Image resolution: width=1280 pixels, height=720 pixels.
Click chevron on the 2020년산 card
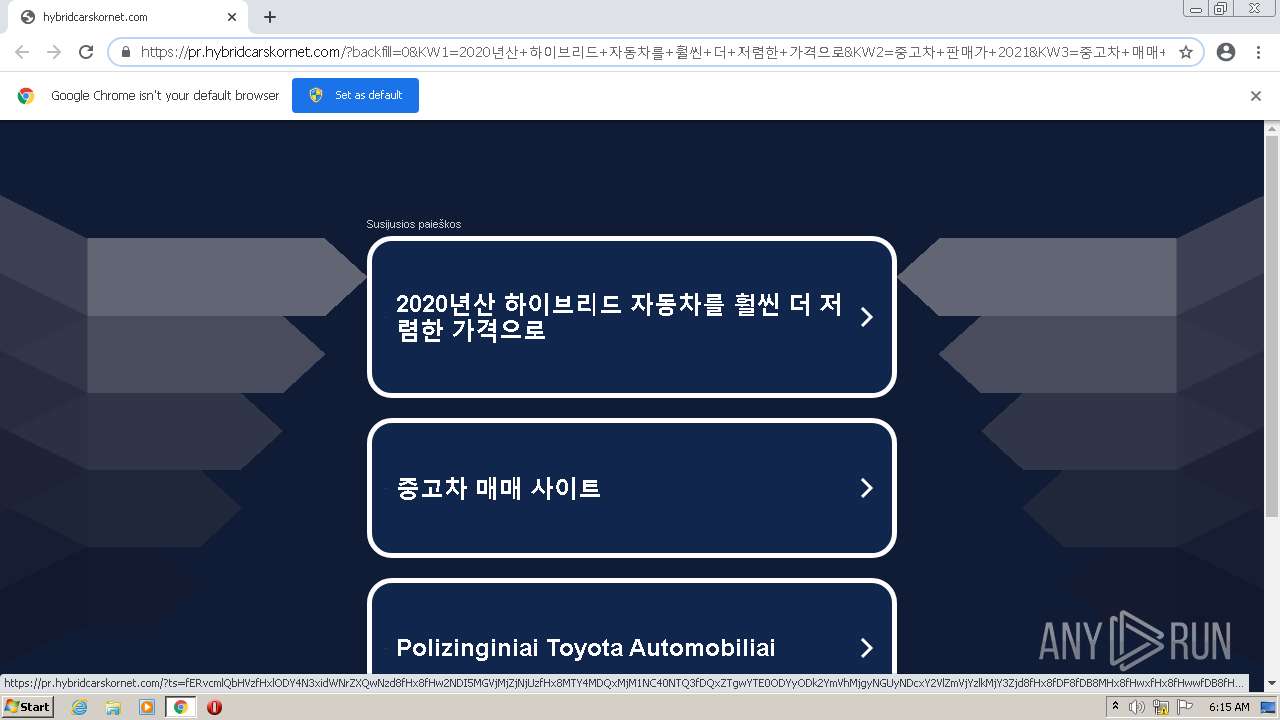click(866, 317)
